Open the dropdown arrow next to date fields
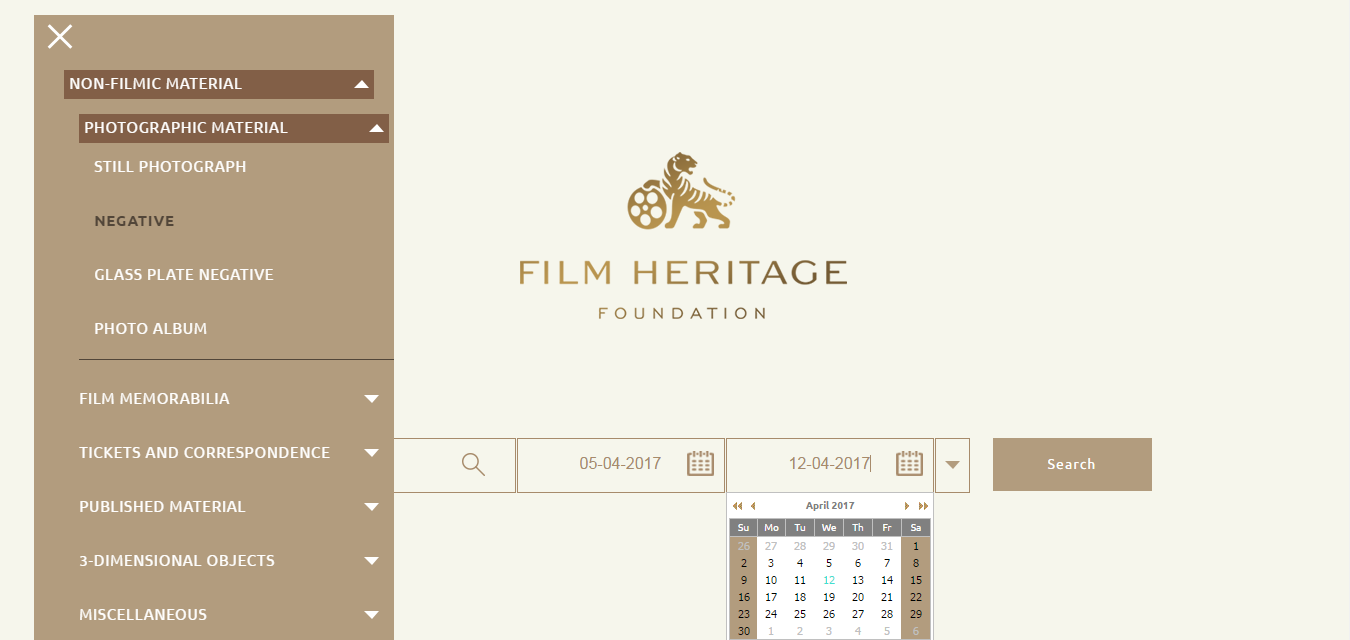1350x640 pixels. tap(952, 465)
